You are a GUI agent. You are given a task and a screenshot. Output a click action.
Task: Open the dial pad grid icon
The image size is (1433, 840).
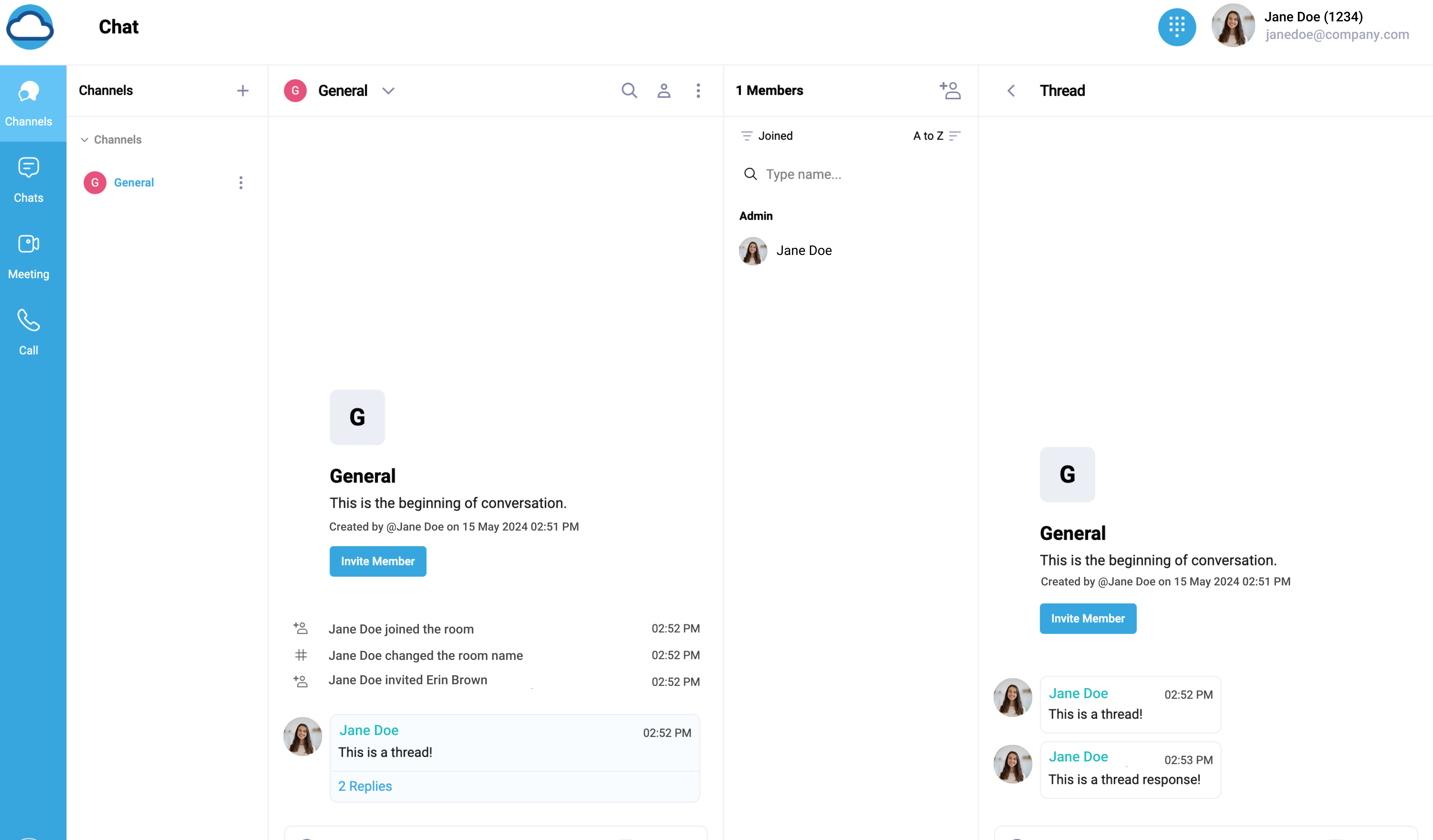(x=1177, y=27)
